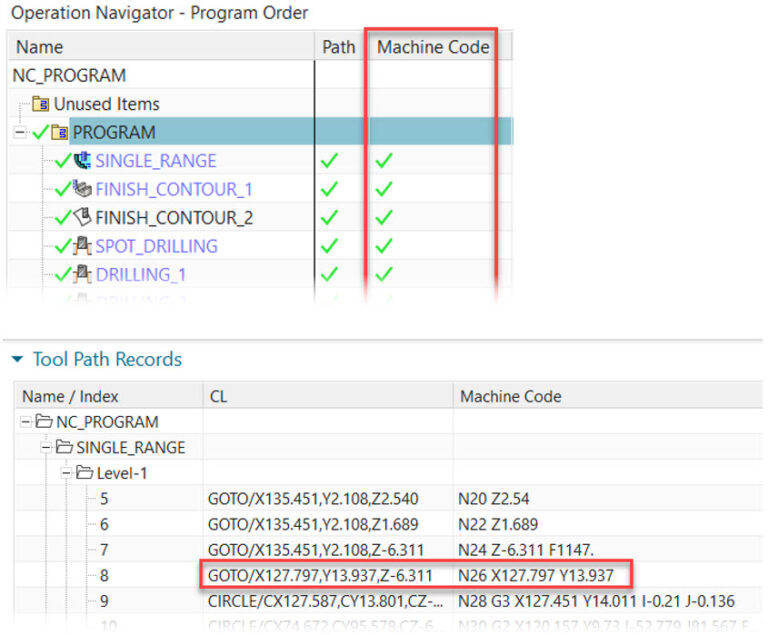Click the Unused Items folder icon
Screen dimensions: 768x635
41,104
